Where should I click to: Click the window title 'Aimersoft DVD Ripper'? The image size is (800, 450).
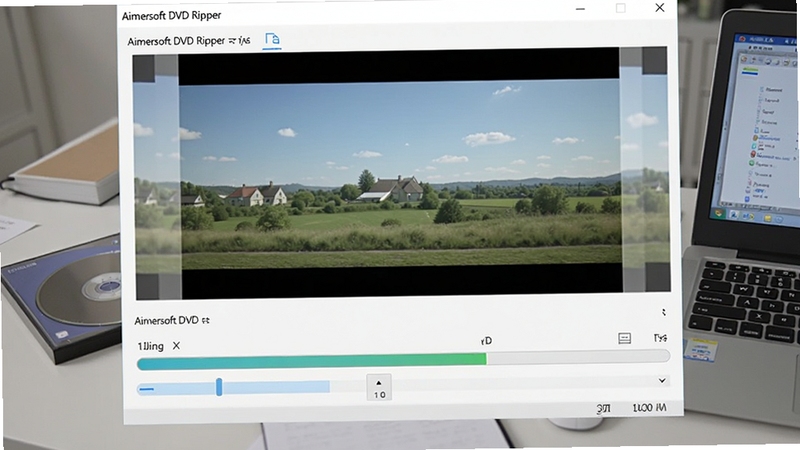click(x=171, y=15)
